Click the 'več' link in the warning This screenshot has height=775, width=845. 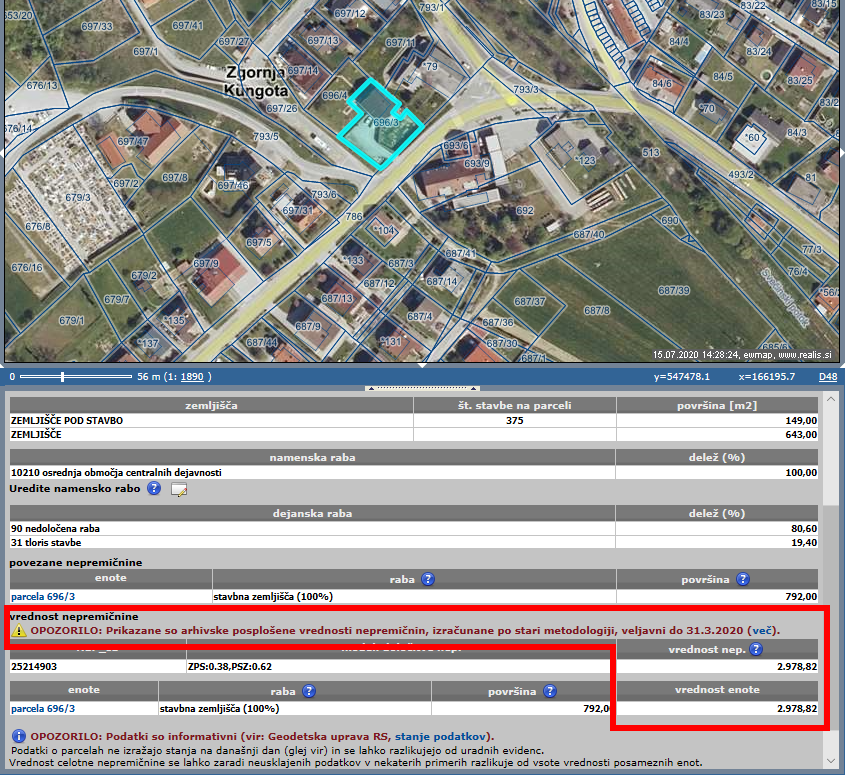762,631
